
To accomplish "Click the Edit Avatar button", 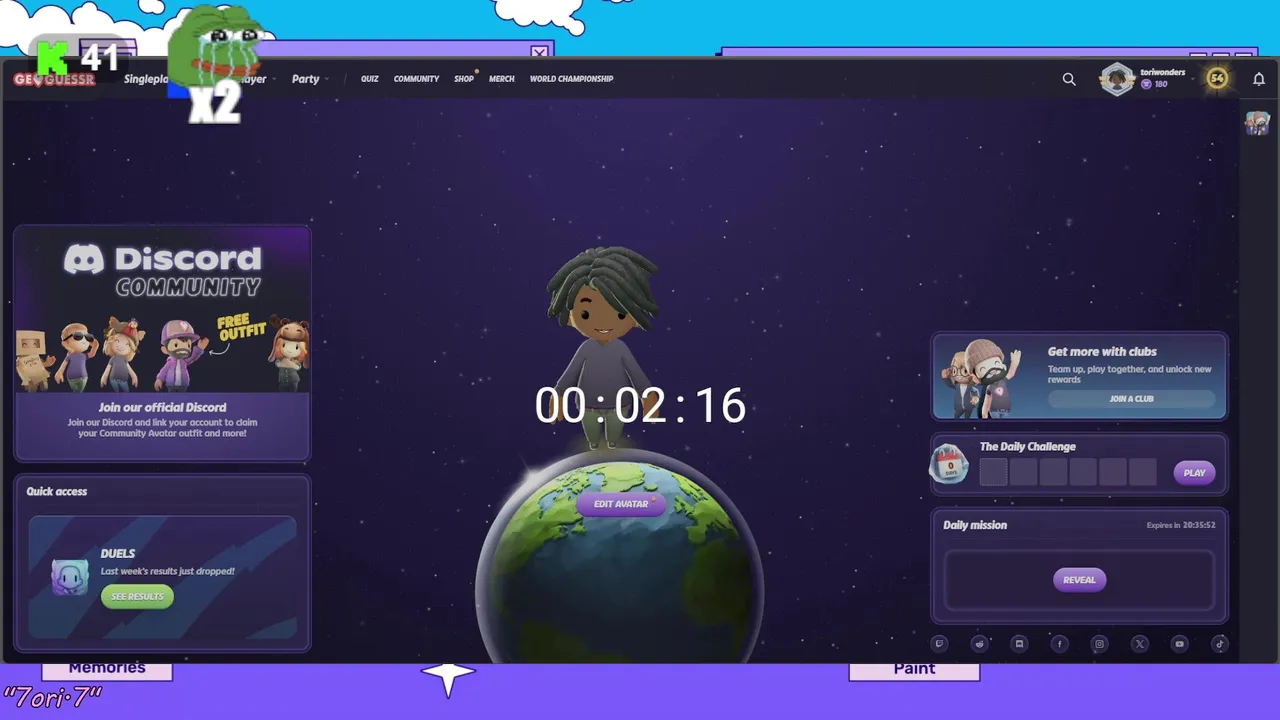I will [621, 504].
